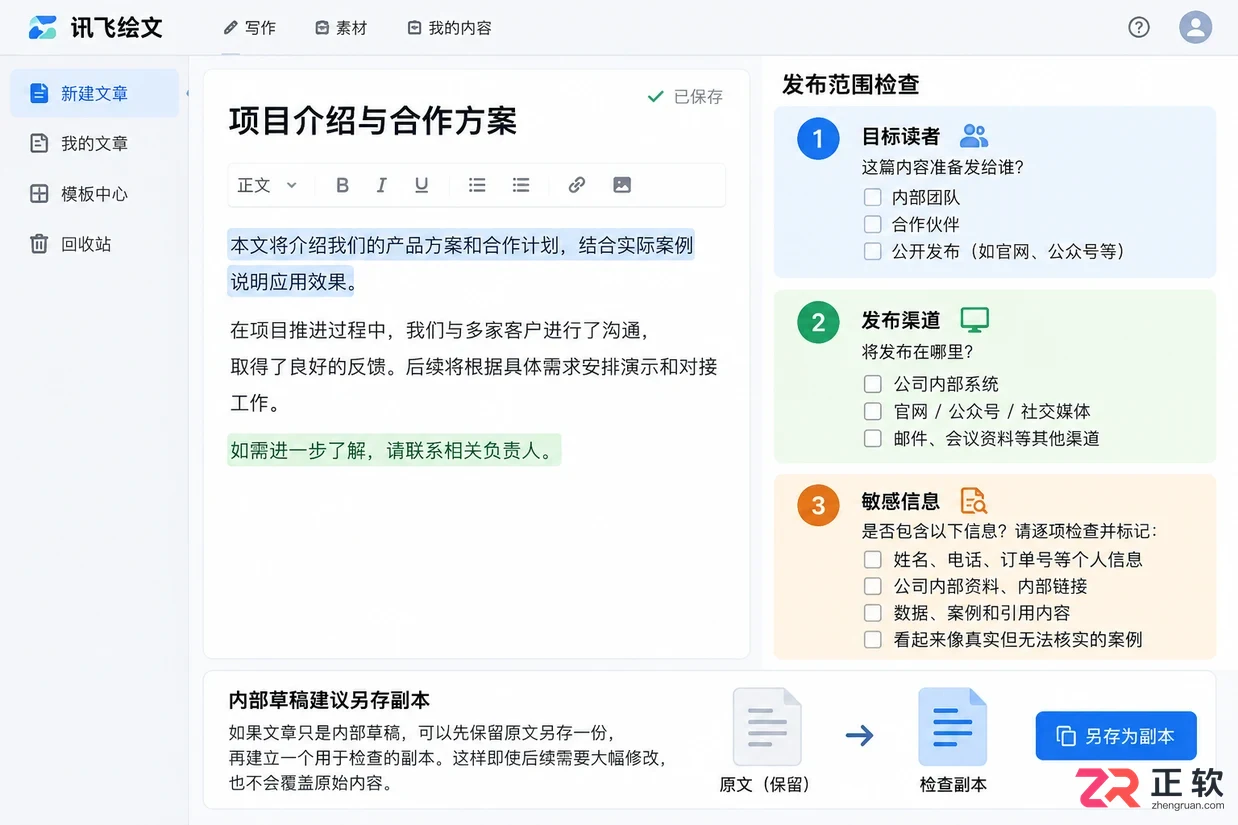
Task: Click the 发布范围检查 panel heading
Action: (850, 85)
